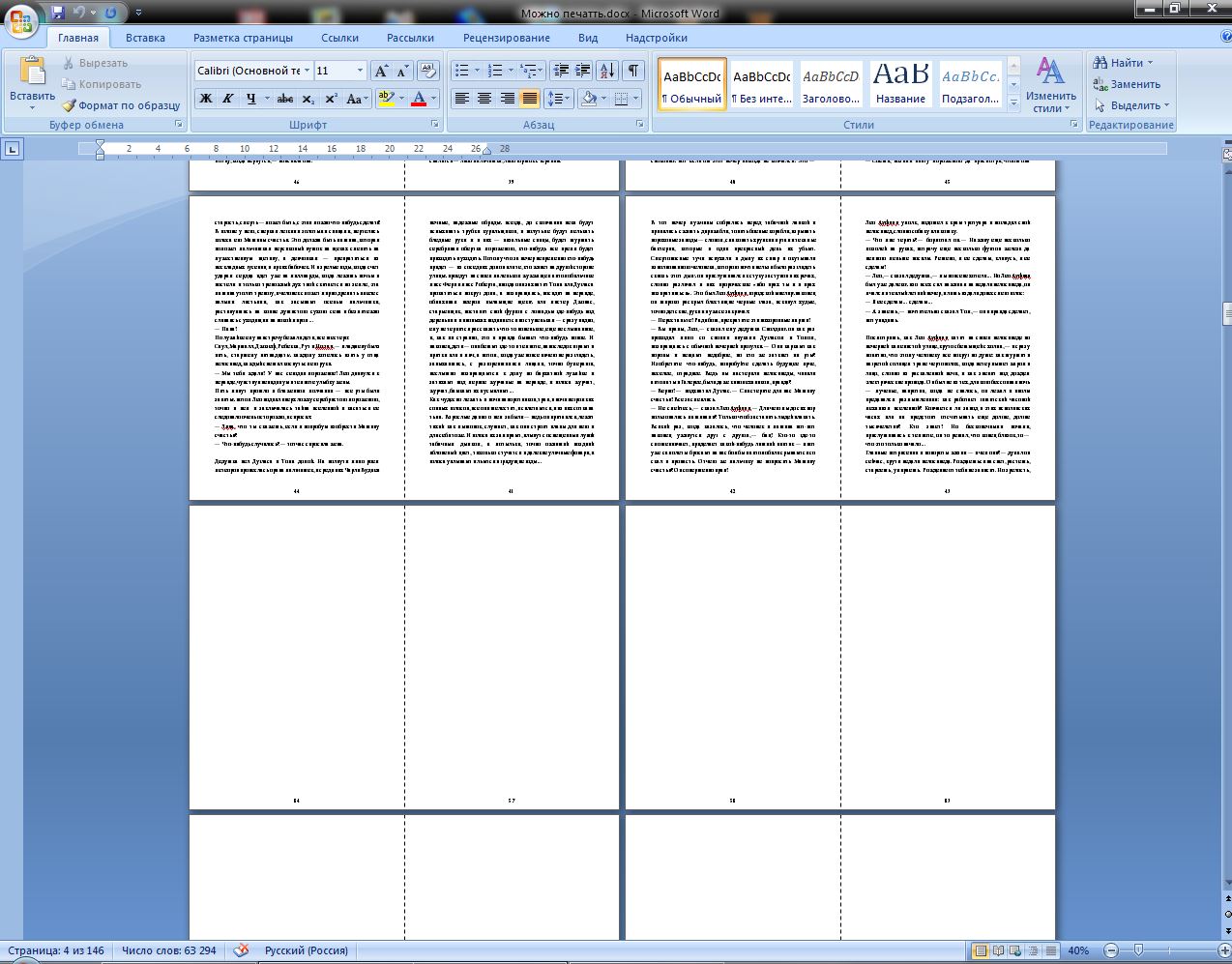Apply superscript formatting
Viewport: 1232px width, 964px height.
point(331,99)
